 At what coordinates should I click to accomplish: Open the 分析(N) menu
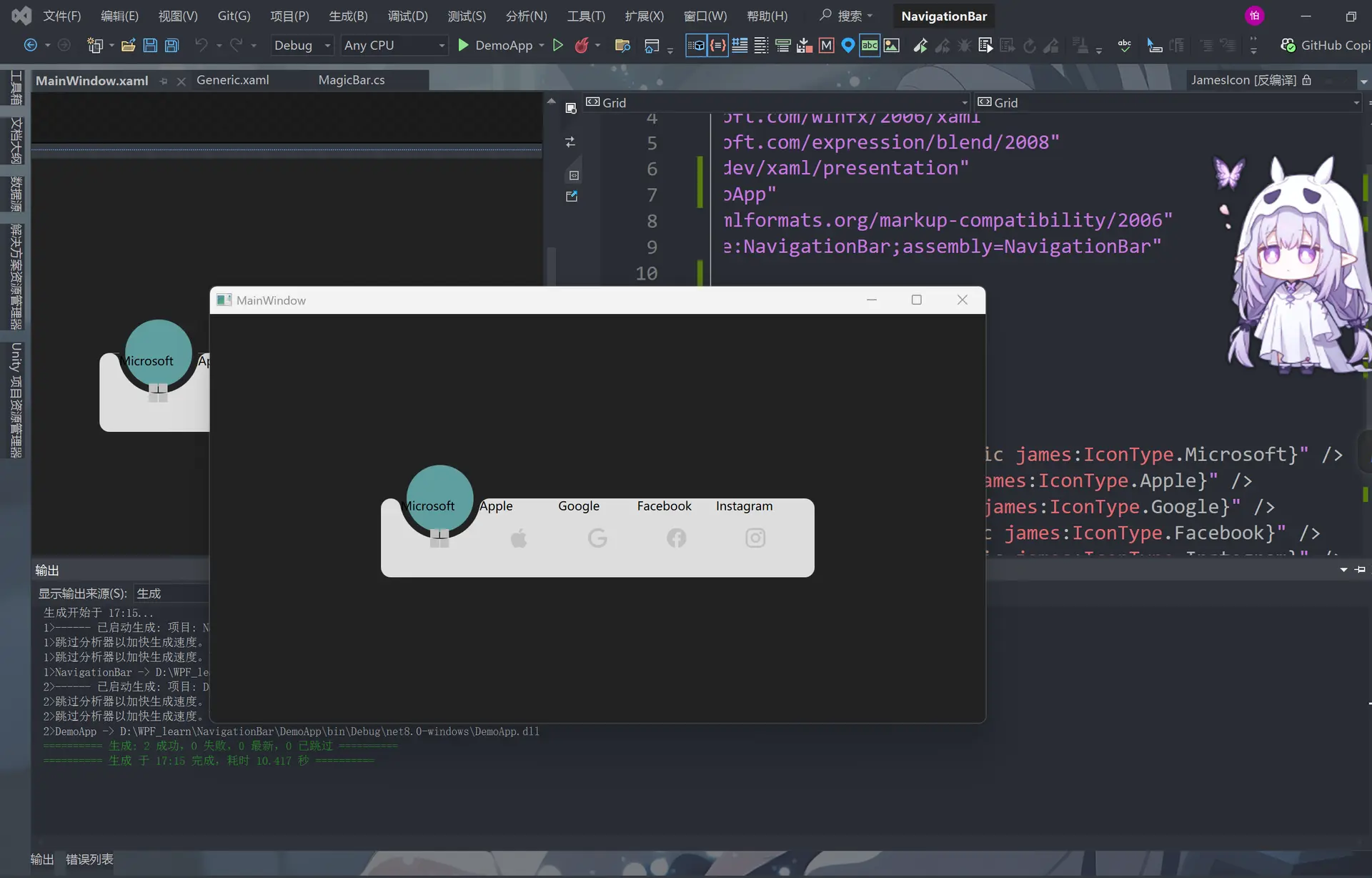[x=526, y=16]
